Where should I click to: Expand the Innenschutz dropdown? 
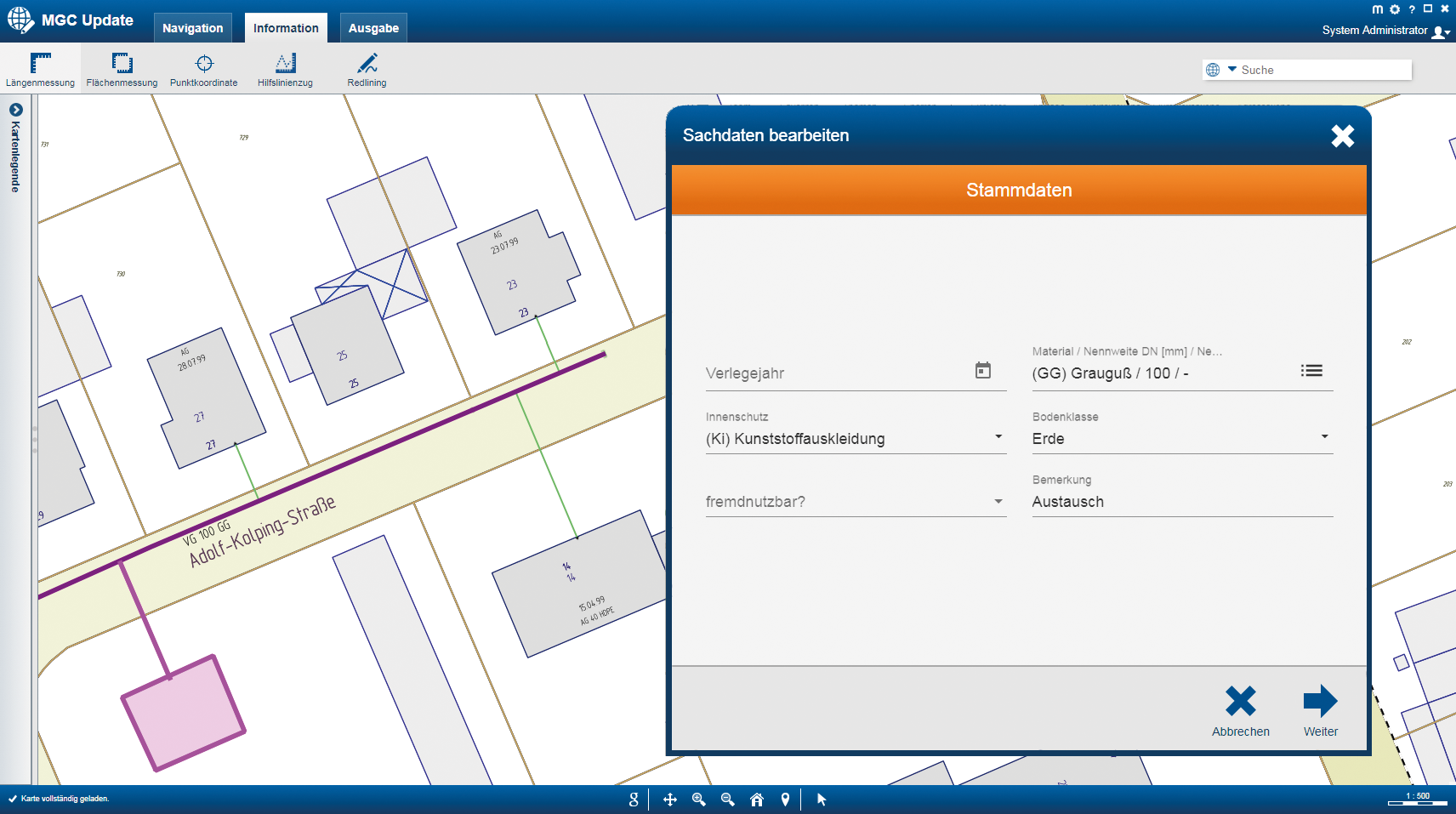(998, 437)
